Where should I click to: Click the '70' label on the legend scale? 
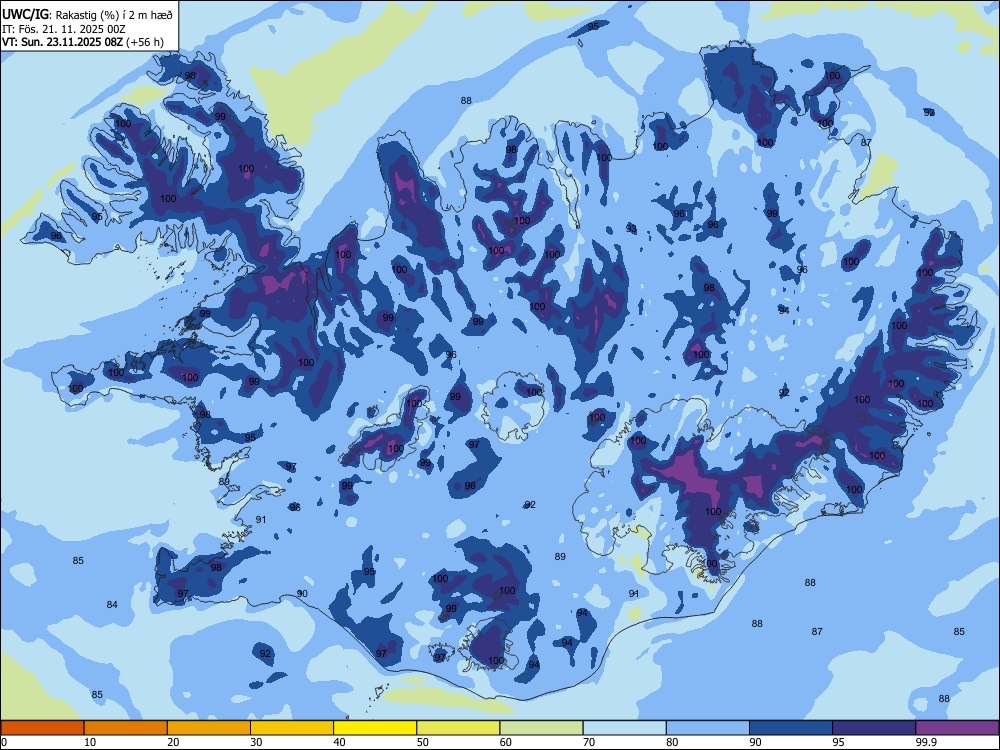(x=589, y=742)
